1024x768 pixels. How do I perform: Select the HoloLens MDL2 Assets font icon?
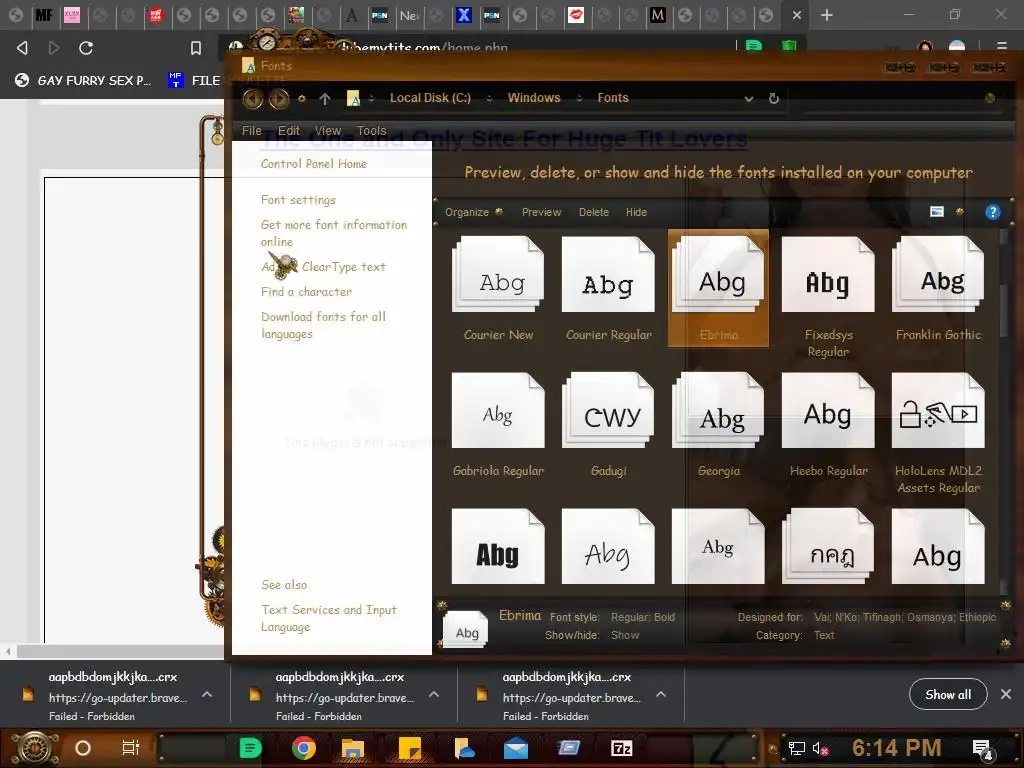938,410
